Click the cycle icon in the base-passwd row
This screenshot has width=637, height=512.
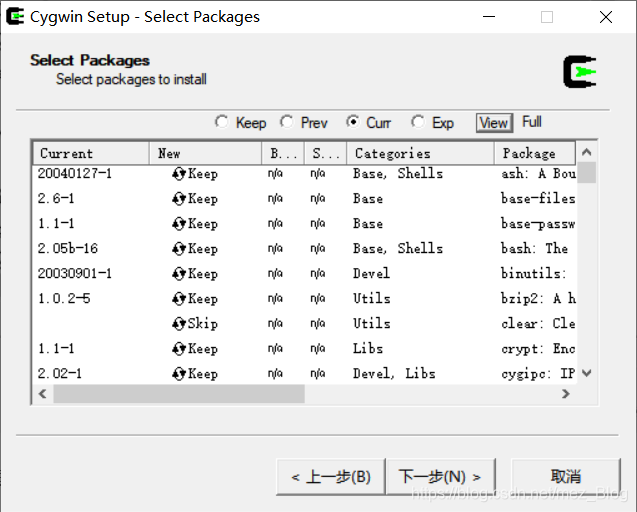tap(179, 224)
